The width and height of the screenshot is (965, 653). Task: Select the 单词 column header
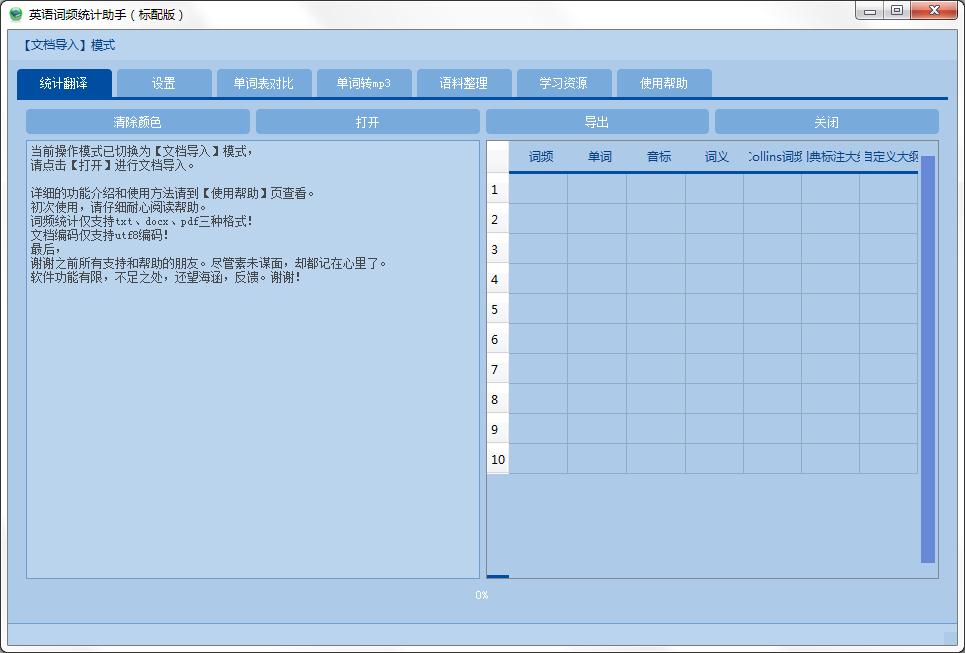point(599,157)
